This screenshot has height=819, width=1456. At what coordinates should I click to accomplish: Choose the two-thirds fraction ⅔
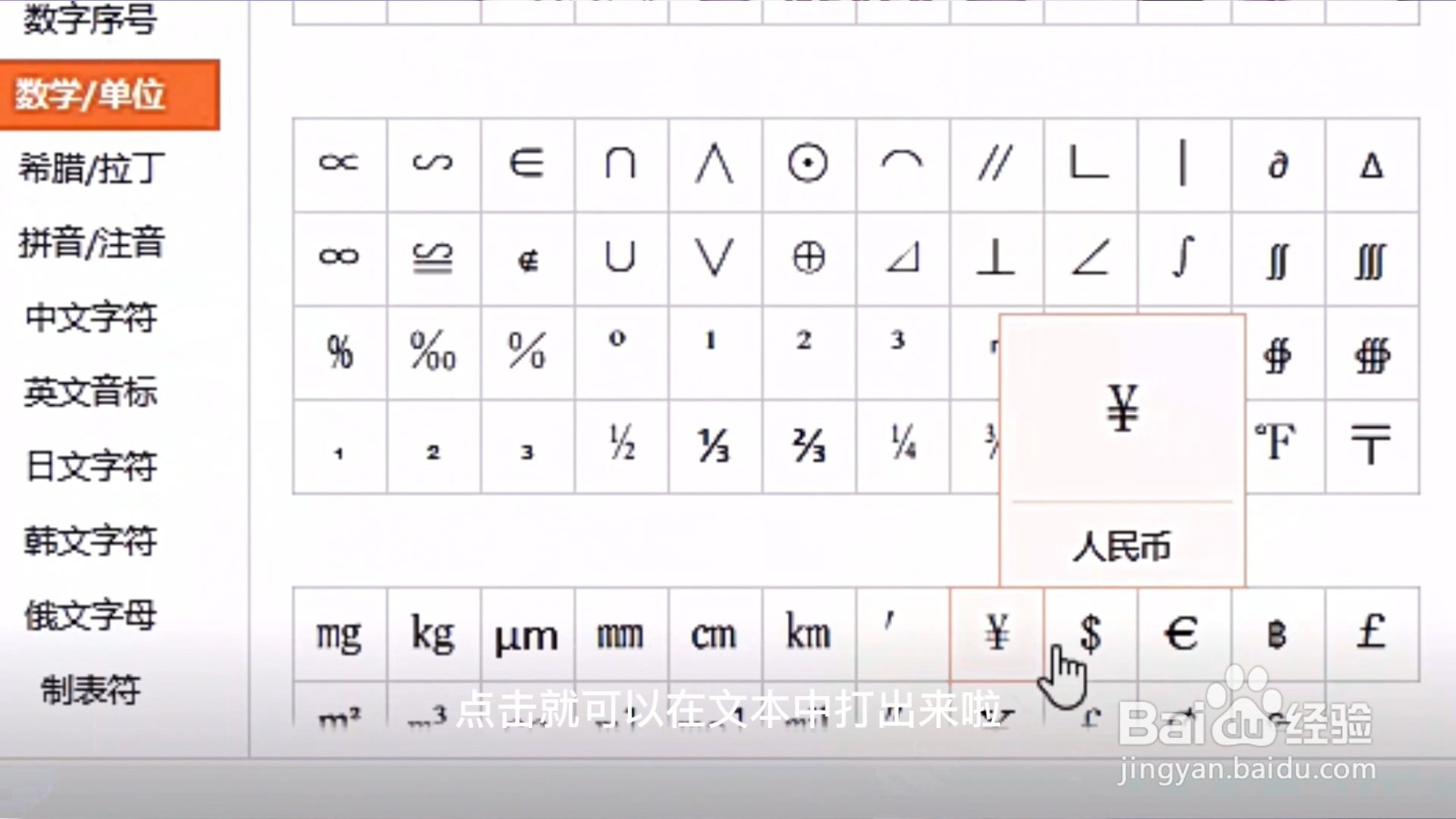coord(808,446)
